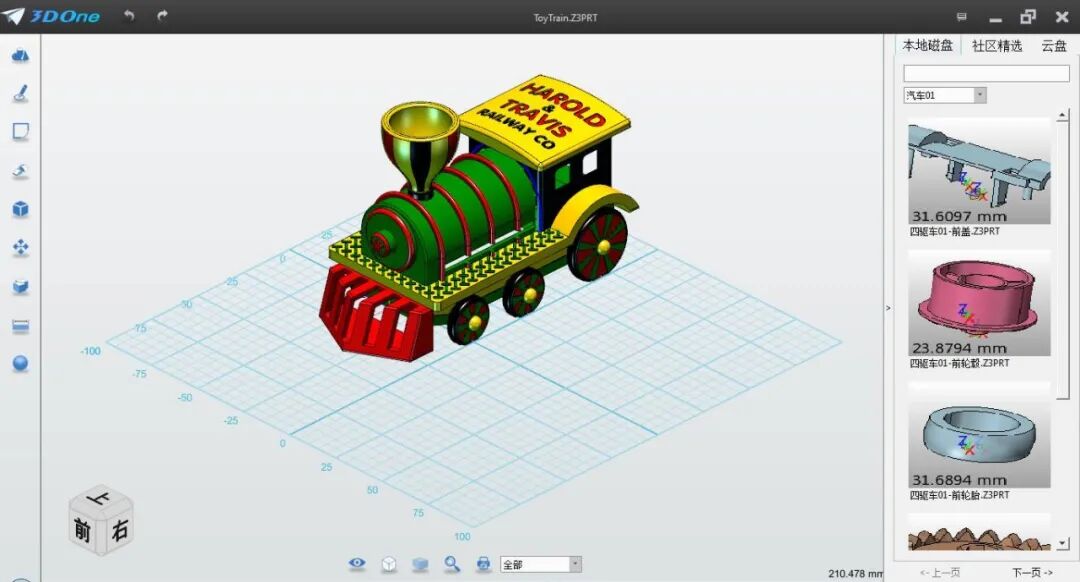Open the 全部 filter dropdown
Image resolution: width=1080 pixels, height=582 pixels.
click(x=541, y=565)
